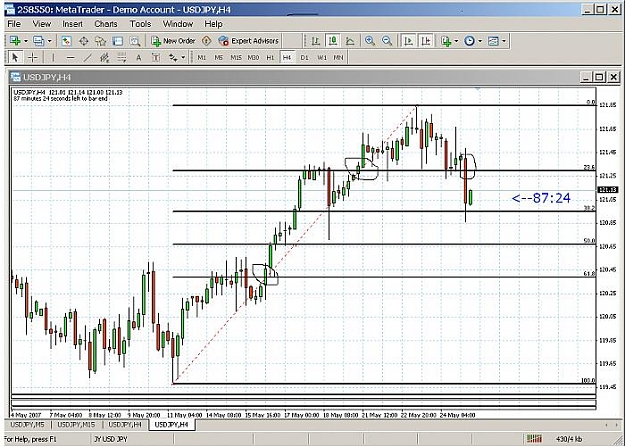Switch to MN timeframe
This screenshot has width=625, height=447.
pos(338,57)
